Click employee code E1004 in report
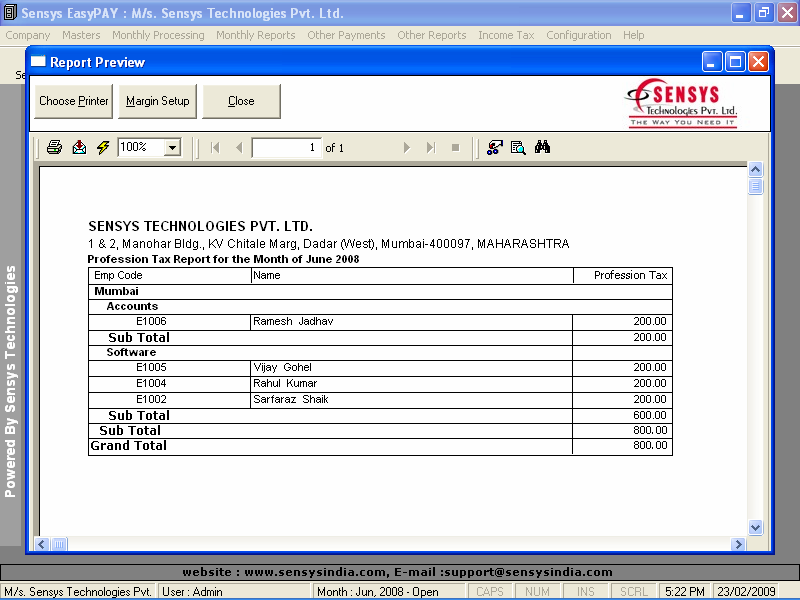This screenshot has height=600, width=800. (x=151, y=383)
